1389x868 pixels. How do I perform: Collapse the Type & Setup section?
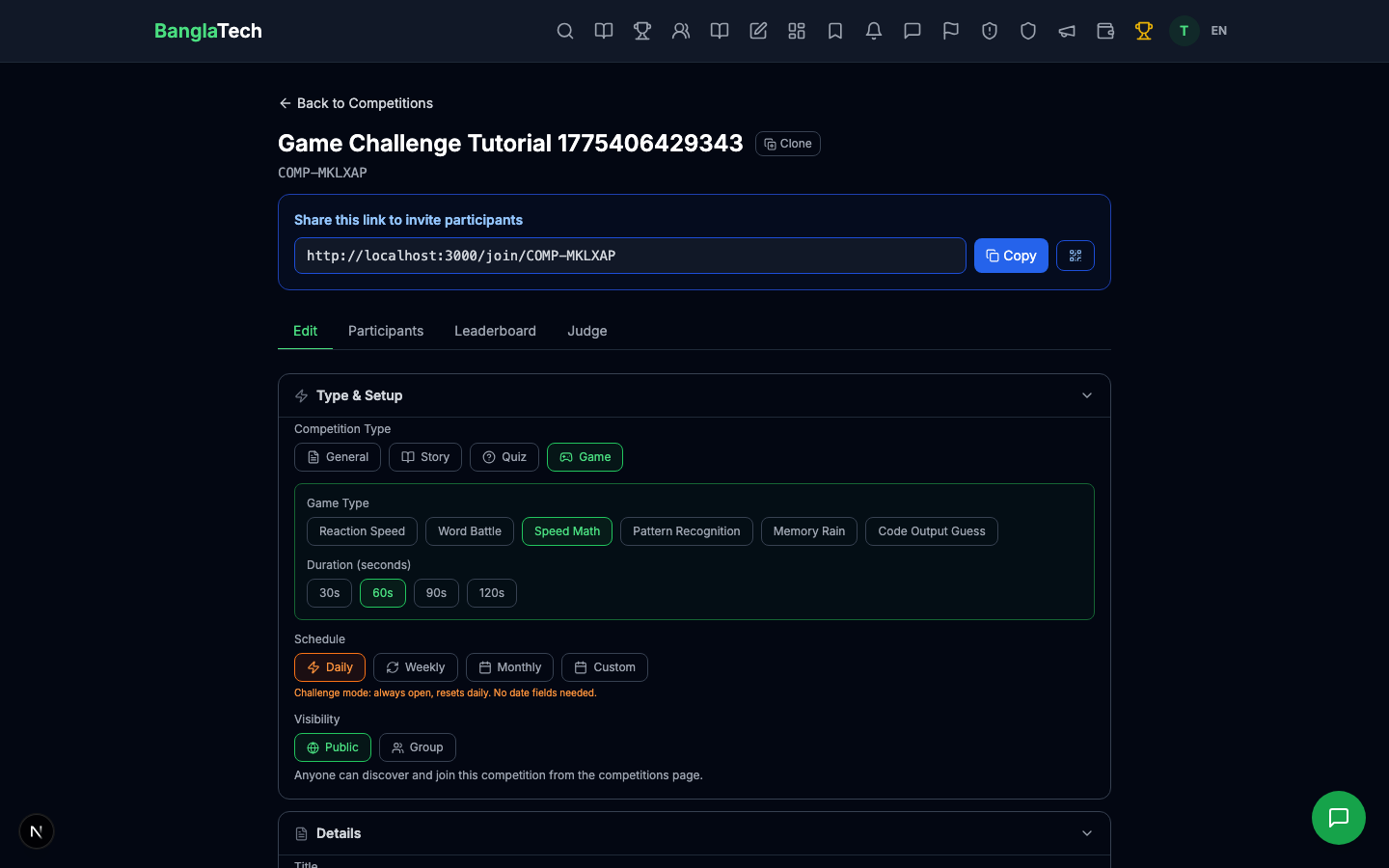point(1087,395)
